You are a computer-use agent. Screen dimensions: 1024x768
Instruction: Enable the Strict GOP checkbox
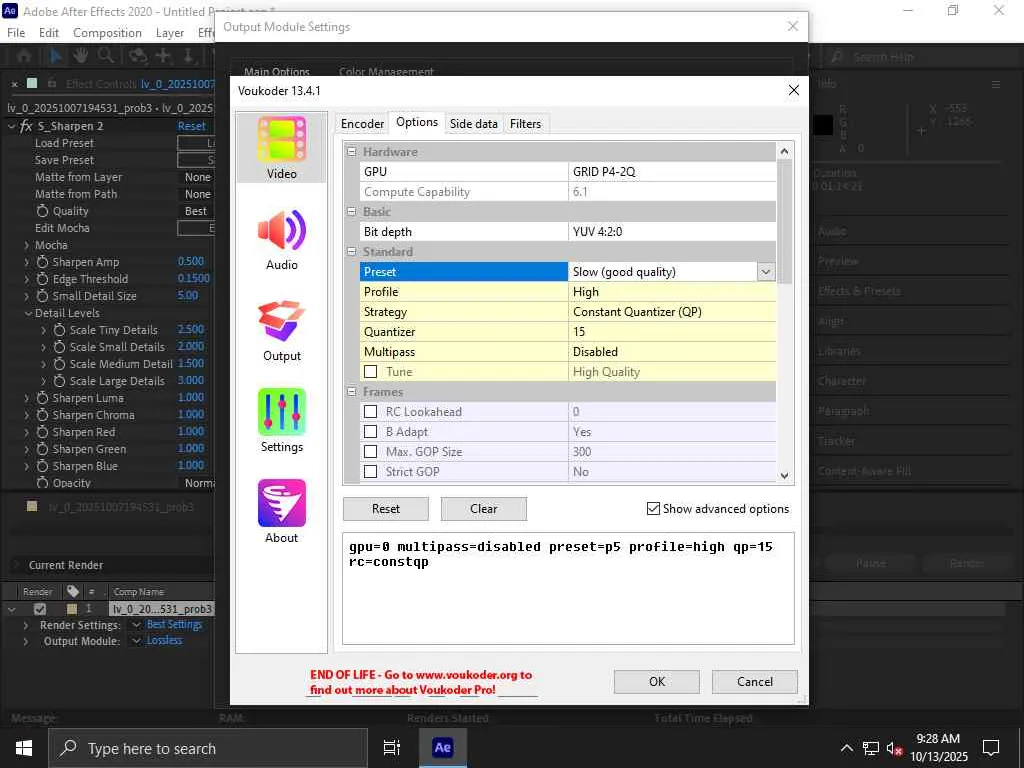(370, 472)
